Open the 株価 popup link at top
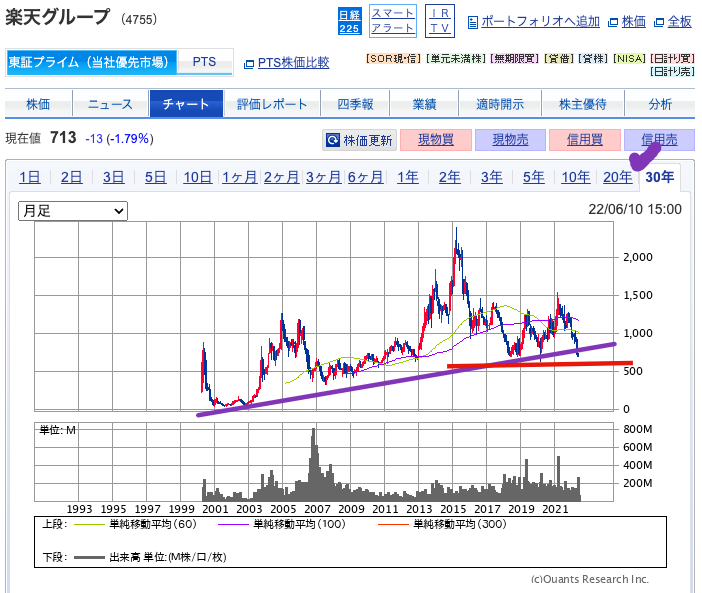The image size is (702, 593). click(634, 21)
